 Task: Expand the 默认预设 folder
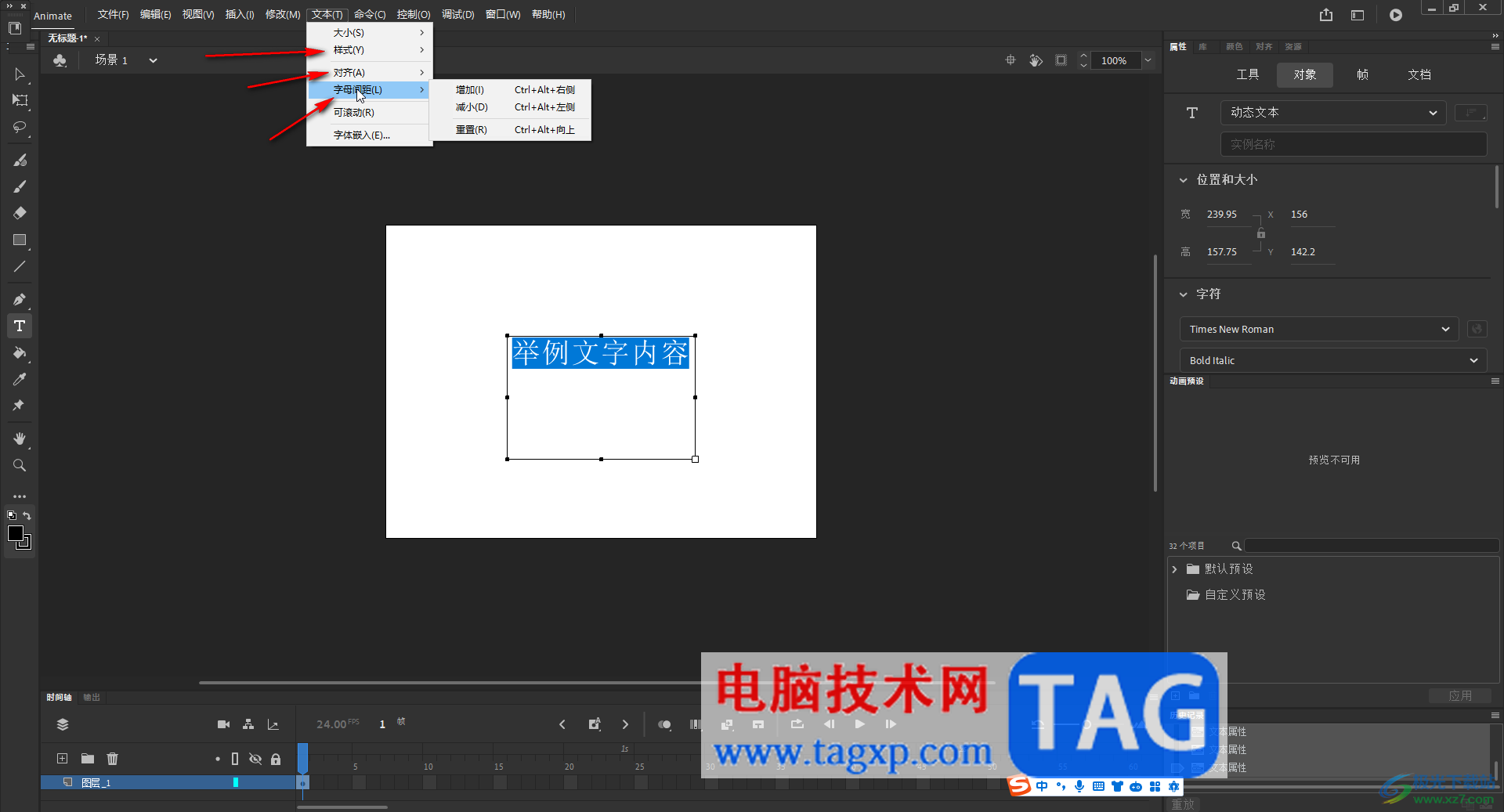pyautogui.click(x=1174, y=569)
